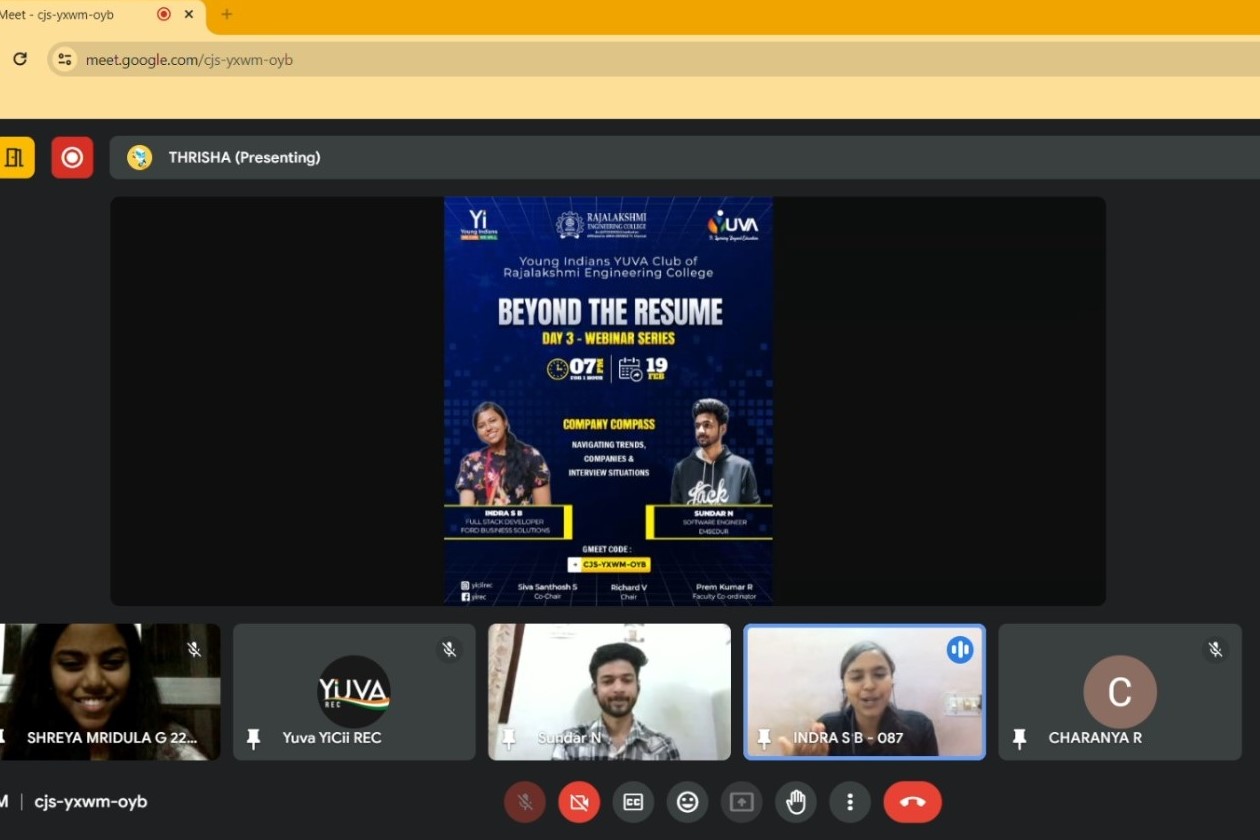Switch to the Meet - cjs-yxwm-oyb browser tab
The image size is (1260, 840).
click(x=102, y=15)
